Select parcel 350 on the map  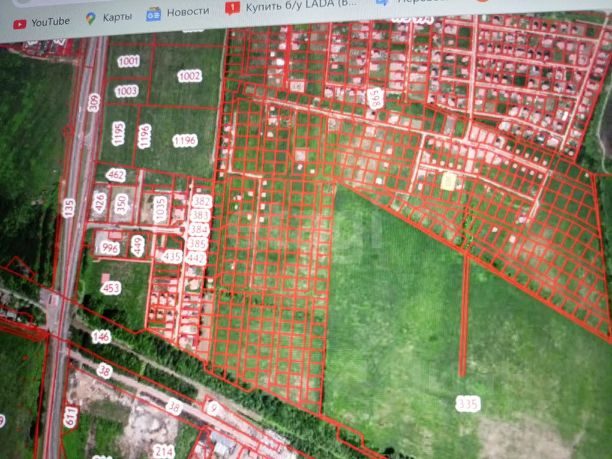pyautogui.click(x=122, y=204)
